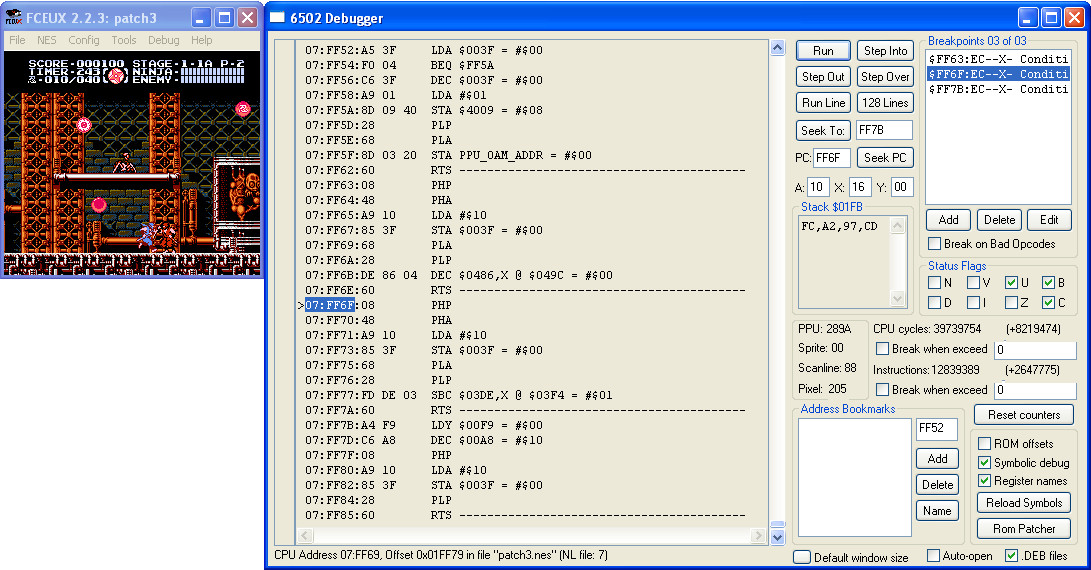The width and height of the screenshot is (1091, 570).
Task: Click disassembly horizontal scroll left arrow
Action: 304,536
